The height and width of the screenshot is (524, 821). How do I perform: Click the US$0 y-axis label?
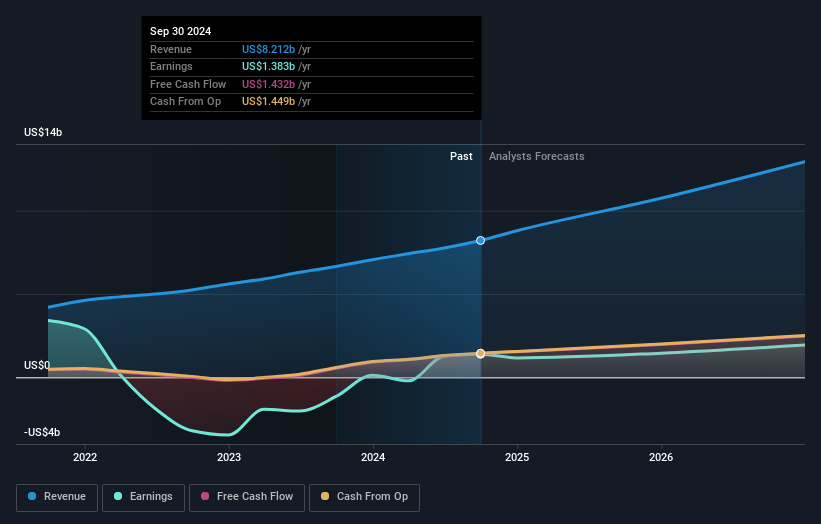tap(37, 365)
